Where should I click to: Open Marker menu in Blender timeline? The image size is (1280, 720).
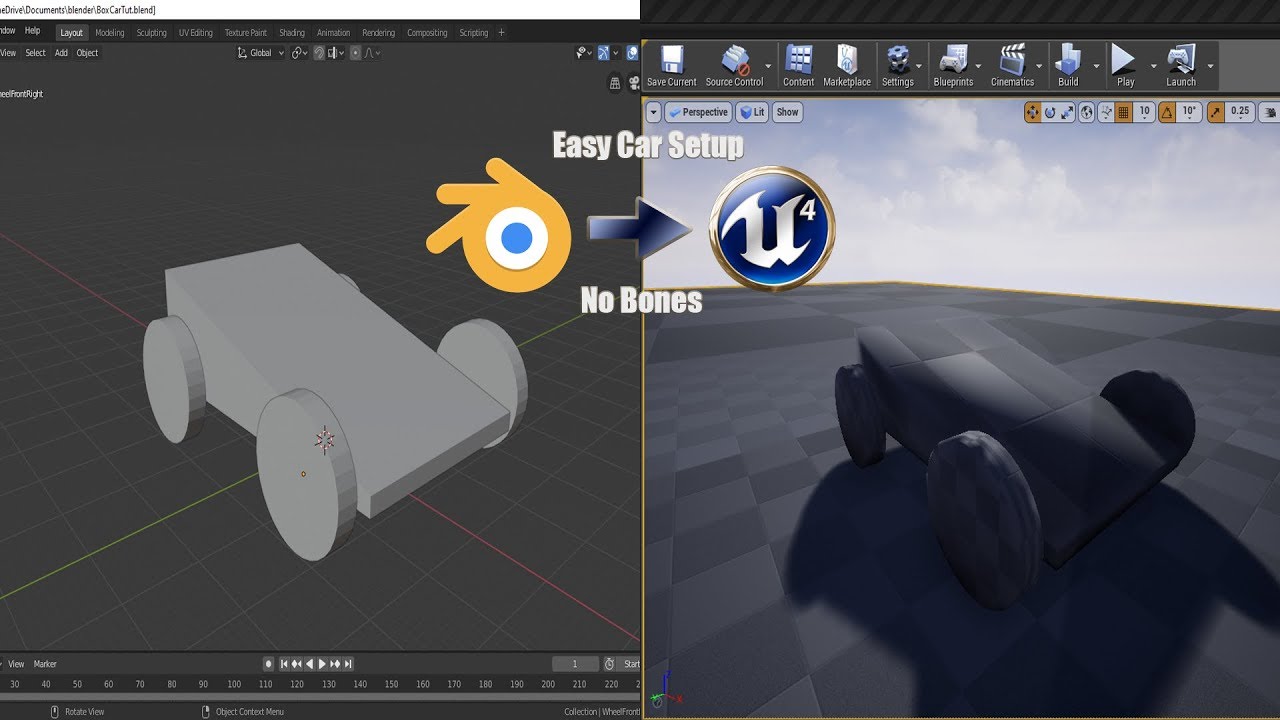click(45, 664)
